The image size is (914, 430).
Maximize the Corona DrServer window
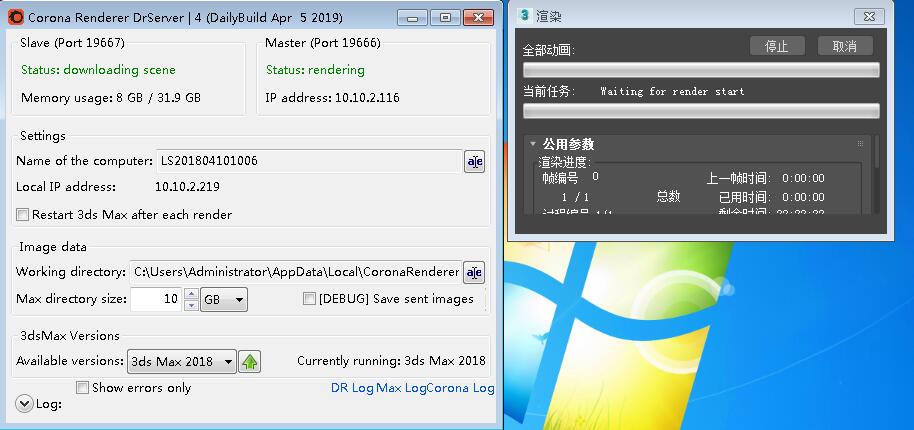point(446,17)
